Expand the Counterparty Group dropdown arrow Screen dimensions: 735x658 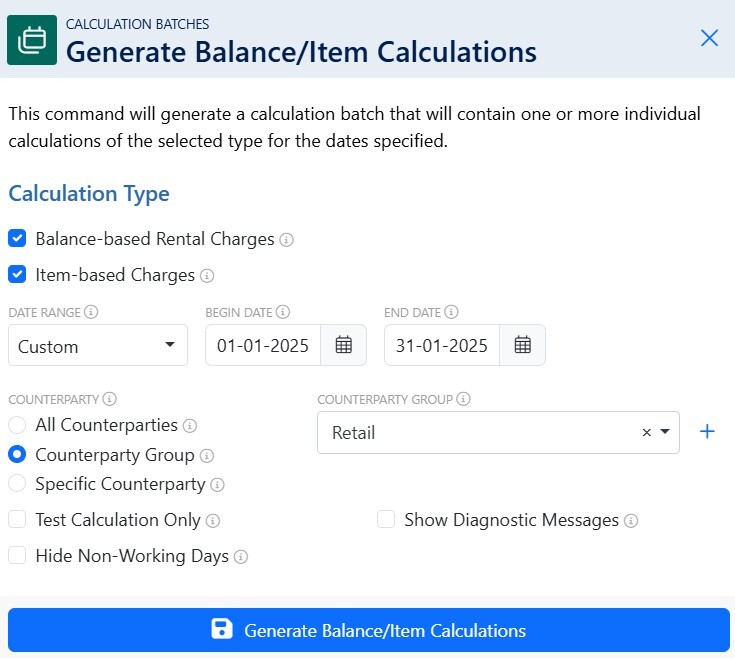665,432
